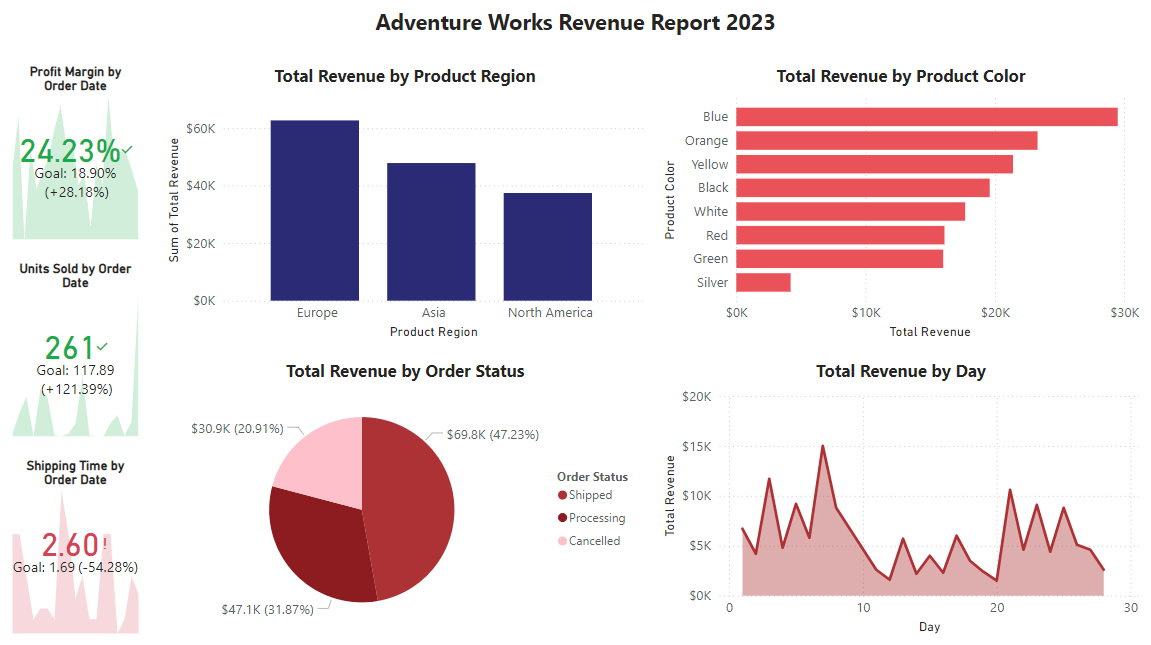Select the Blue bar in color chart
1151x645 pixels.
click(927, 117)
